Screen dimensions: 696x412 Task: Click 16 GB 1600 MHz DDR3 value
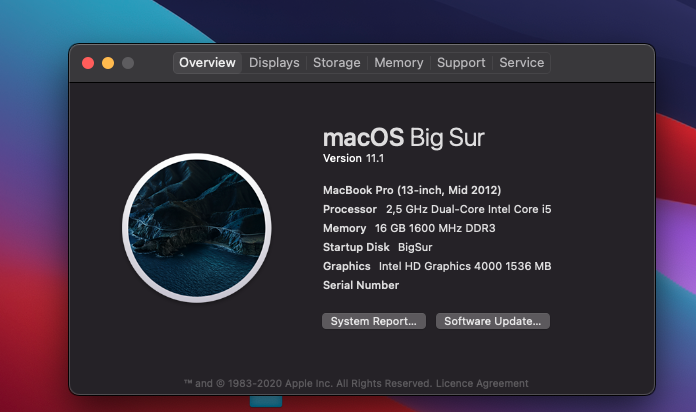[435, 228]
